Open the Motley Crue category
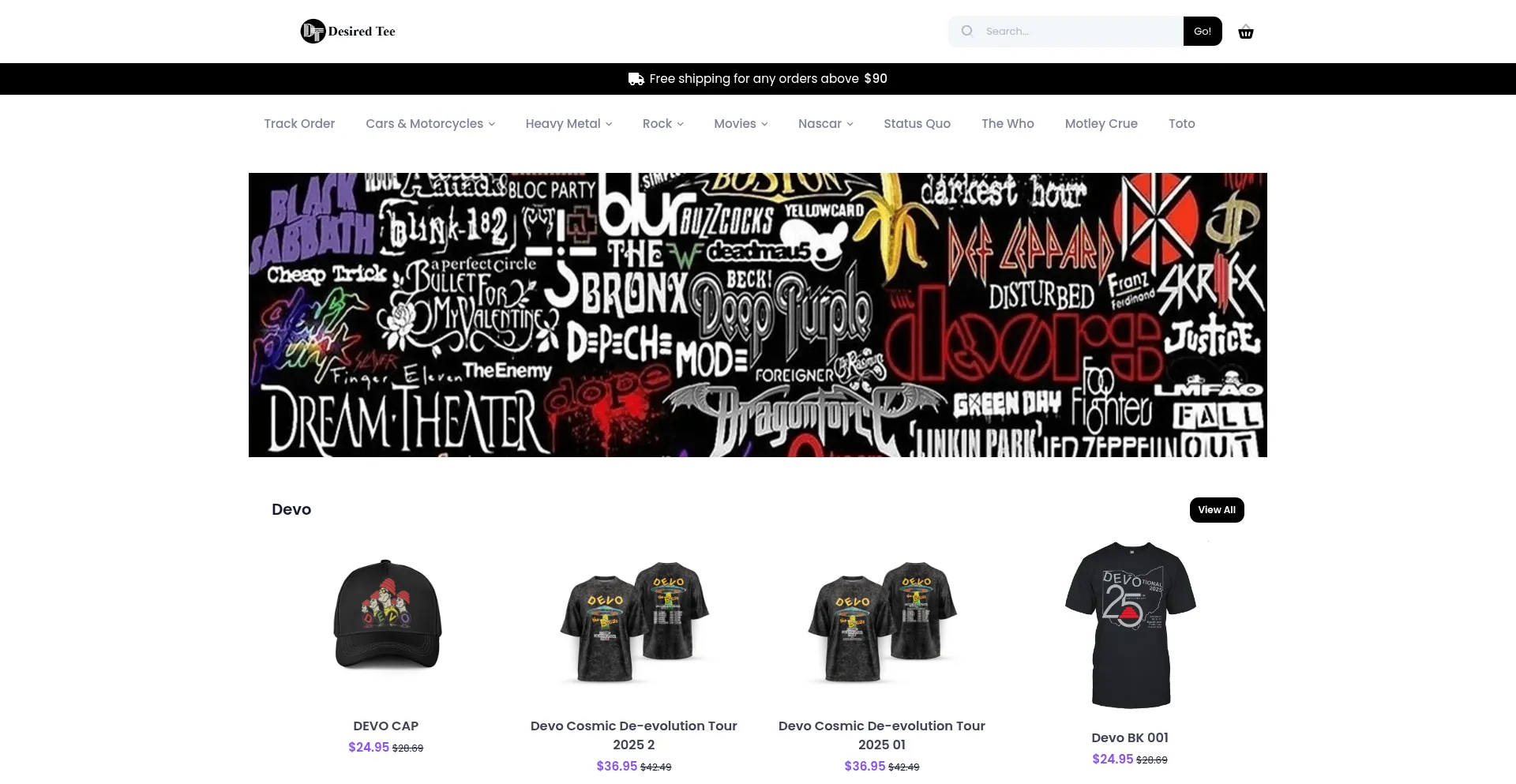 1101,124
